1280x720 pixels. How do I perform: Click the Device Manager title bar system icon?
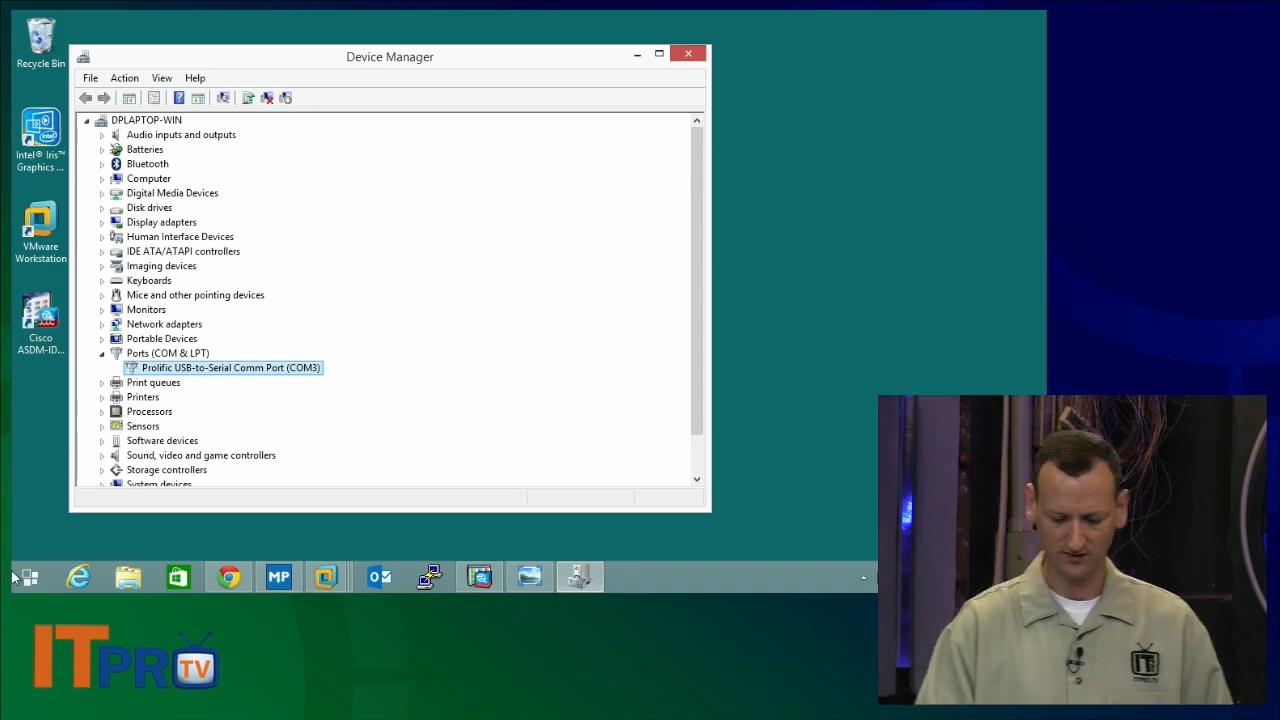click(x=84, y=57)
